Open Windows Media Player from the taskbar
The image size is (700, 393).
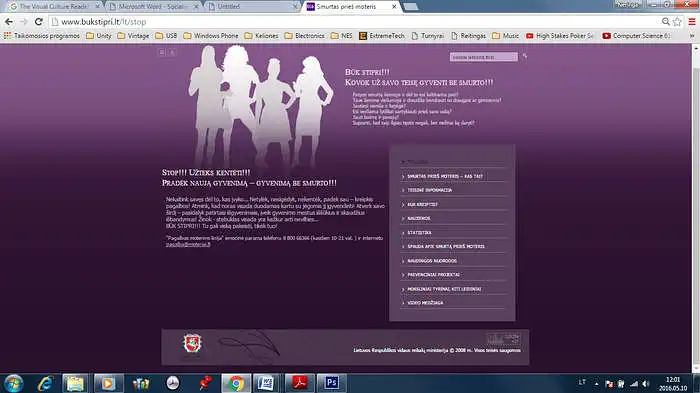click(108, 383)
